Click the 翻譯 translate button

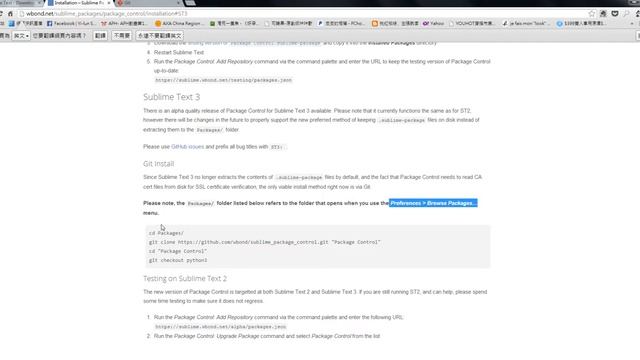click(x=100, y=36)
